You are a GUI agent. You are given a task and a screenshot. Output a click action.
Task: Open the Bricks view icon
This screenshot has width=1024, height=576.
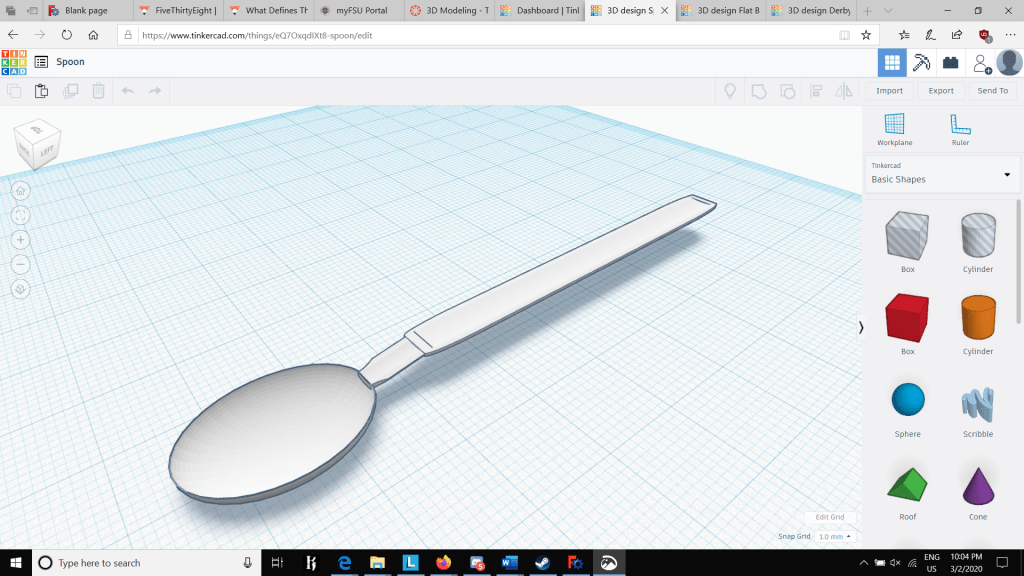coord(950,63)
